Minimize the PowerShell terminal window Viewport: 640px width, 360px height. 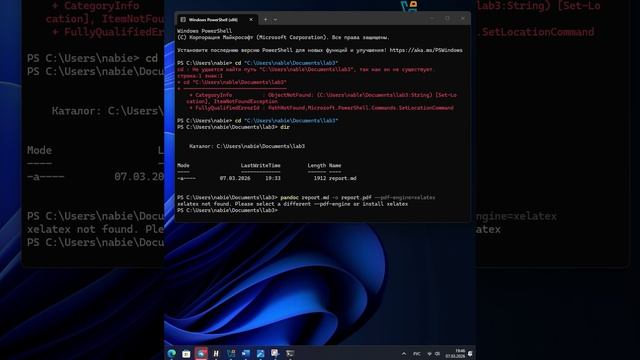pos(432,18)
